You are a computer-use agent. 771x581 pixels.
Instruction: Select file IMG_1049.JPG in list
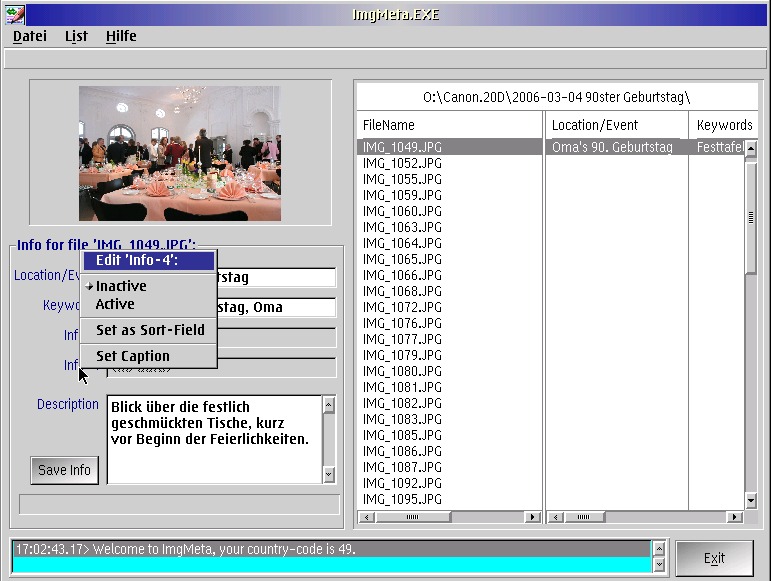coord(449,147)
